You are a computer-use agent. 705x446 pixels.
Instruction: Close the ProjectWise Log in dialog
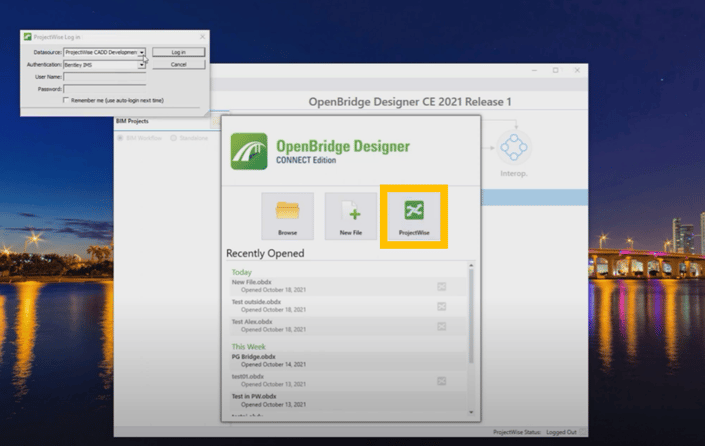pos(202,36)
